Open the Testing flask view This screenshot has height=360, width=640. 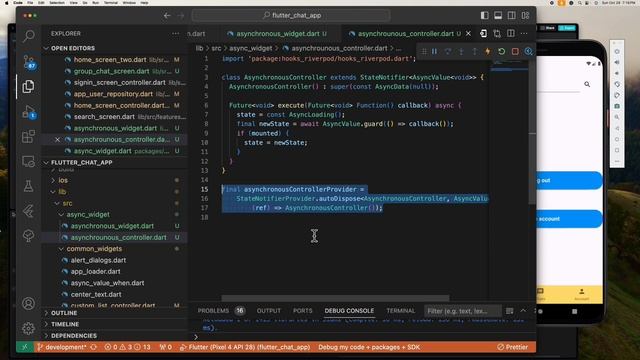28,186
